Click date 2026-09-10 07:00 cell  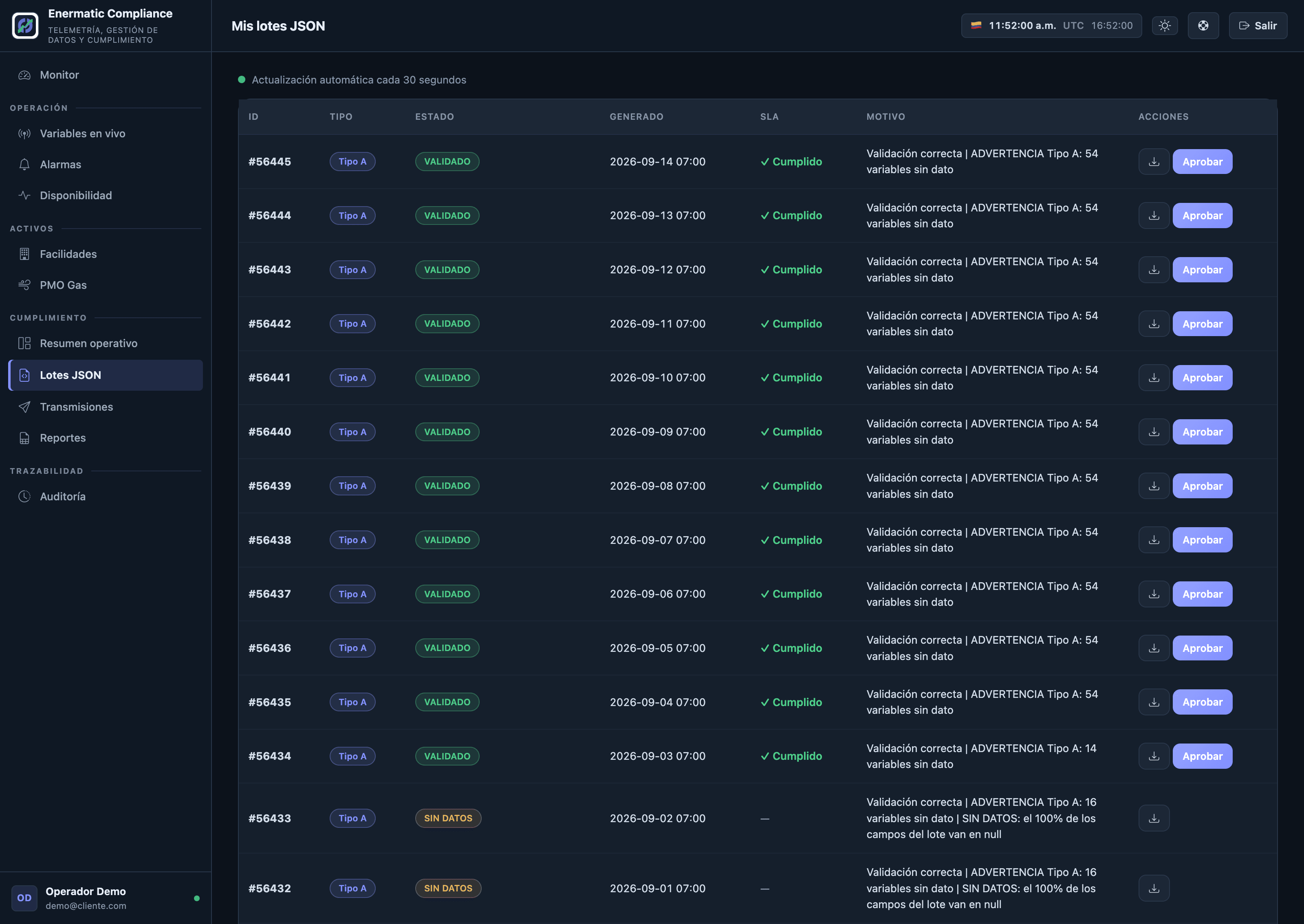pos(657,378)
